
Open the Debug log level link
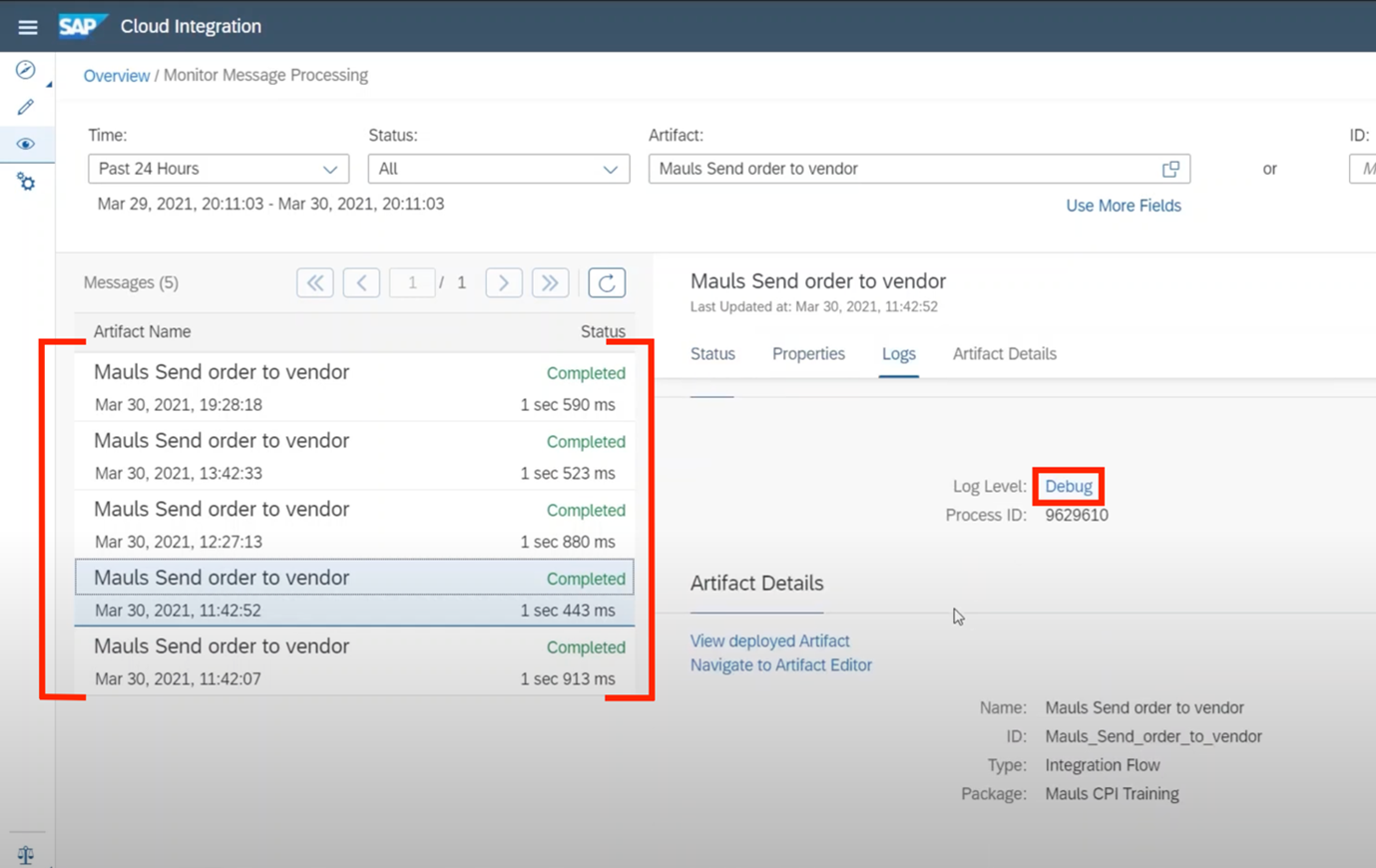[1069, 487]
